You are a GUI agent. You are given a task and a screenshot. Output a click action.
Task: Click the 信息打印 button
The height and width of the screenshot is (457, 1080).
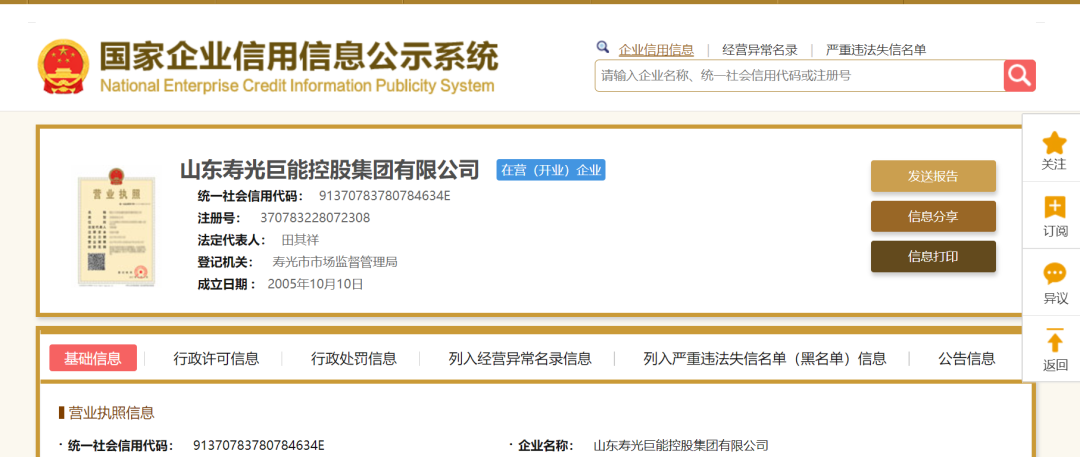[x=933, y=256]
